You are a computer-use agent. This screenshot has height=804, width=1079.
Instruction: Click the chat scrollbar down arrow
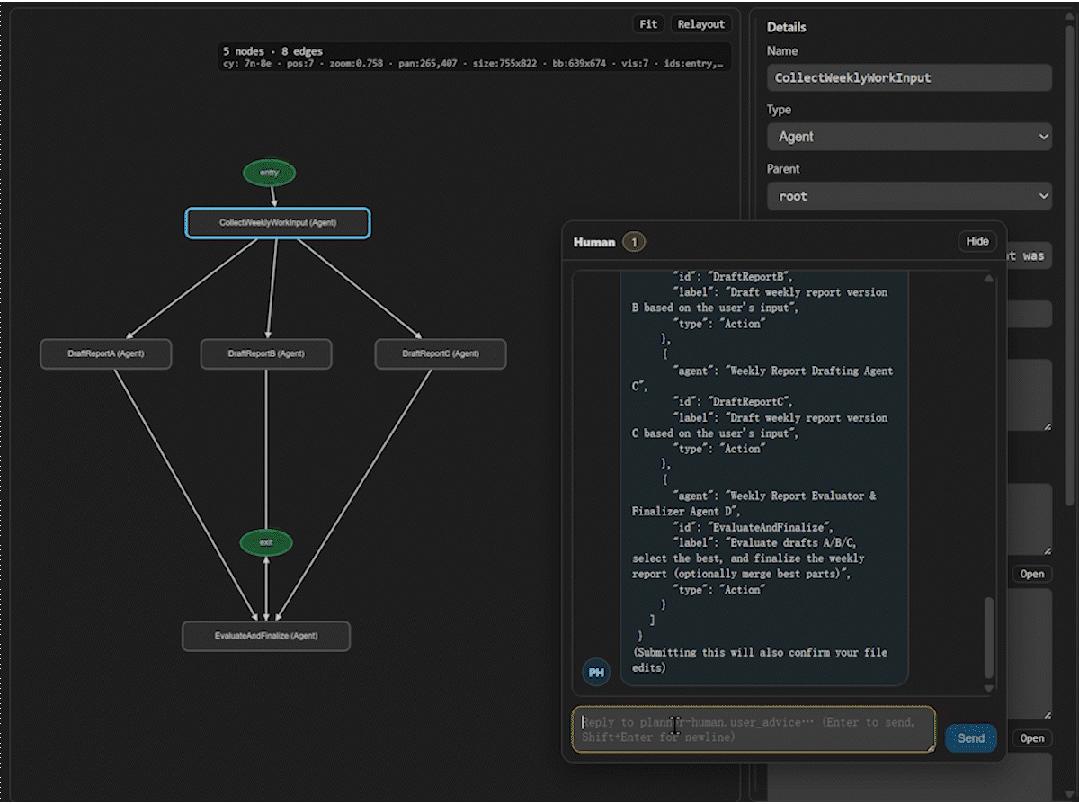pos(989,688)
